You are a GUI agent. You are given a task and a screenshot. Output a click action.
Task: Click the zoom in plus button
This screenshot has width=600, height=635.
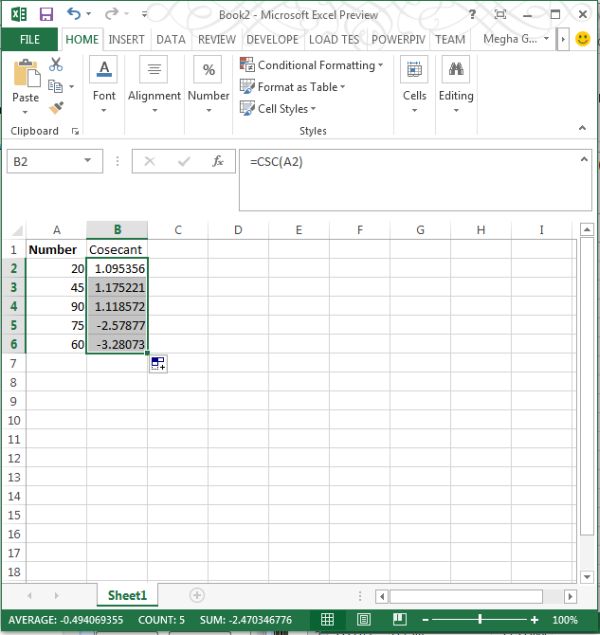pyautogui.click(x=534, y=620)
